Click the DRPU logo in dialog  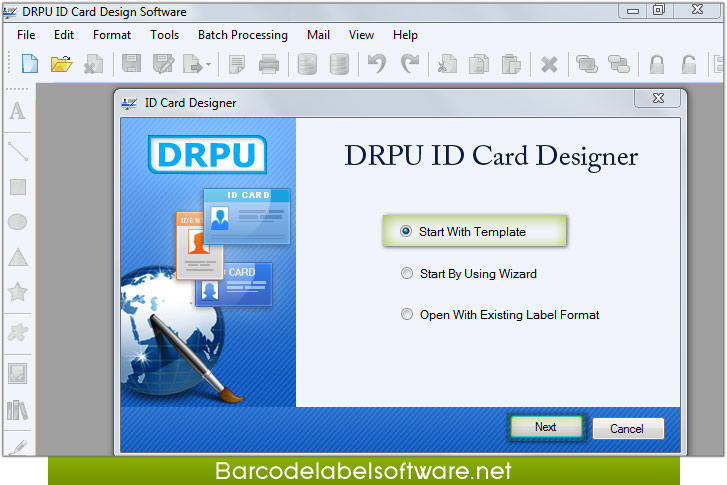207,154
